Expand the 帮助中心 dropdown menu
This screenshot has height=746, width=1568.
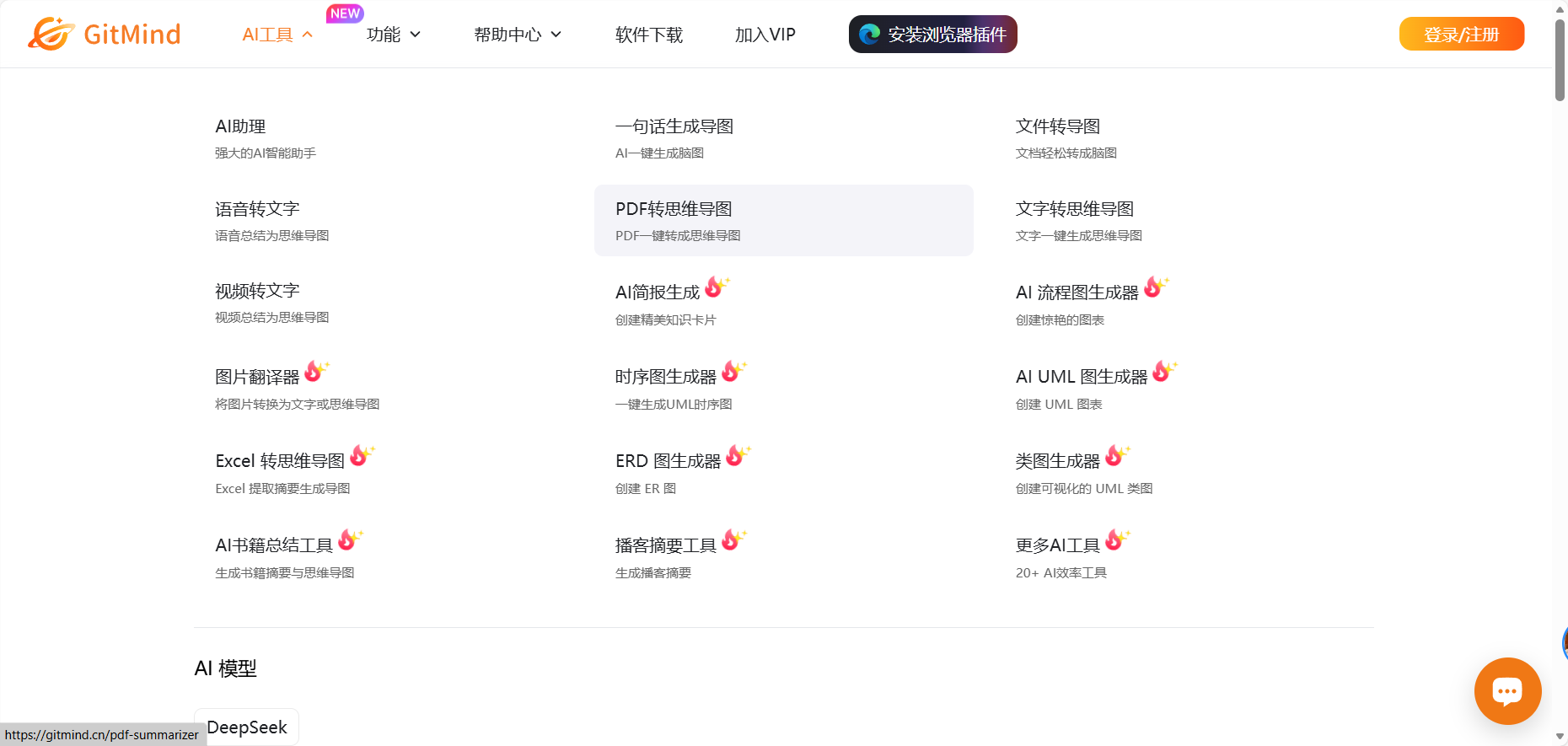pyautogui.click(x=517, y=35)
